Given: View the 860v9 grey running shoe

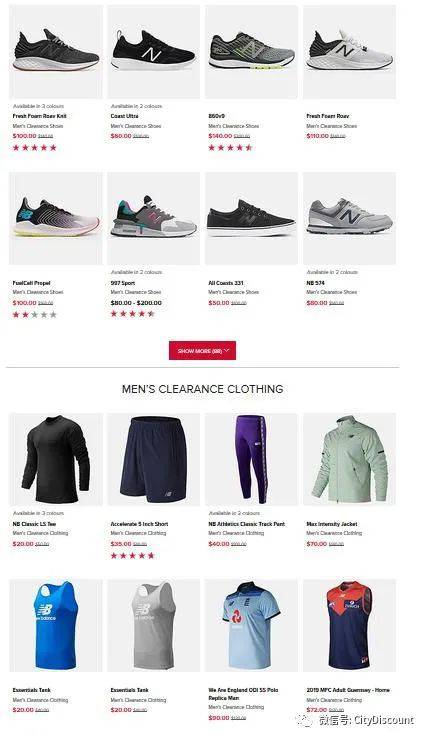Looking at the screenshot, I should [251, 52].
